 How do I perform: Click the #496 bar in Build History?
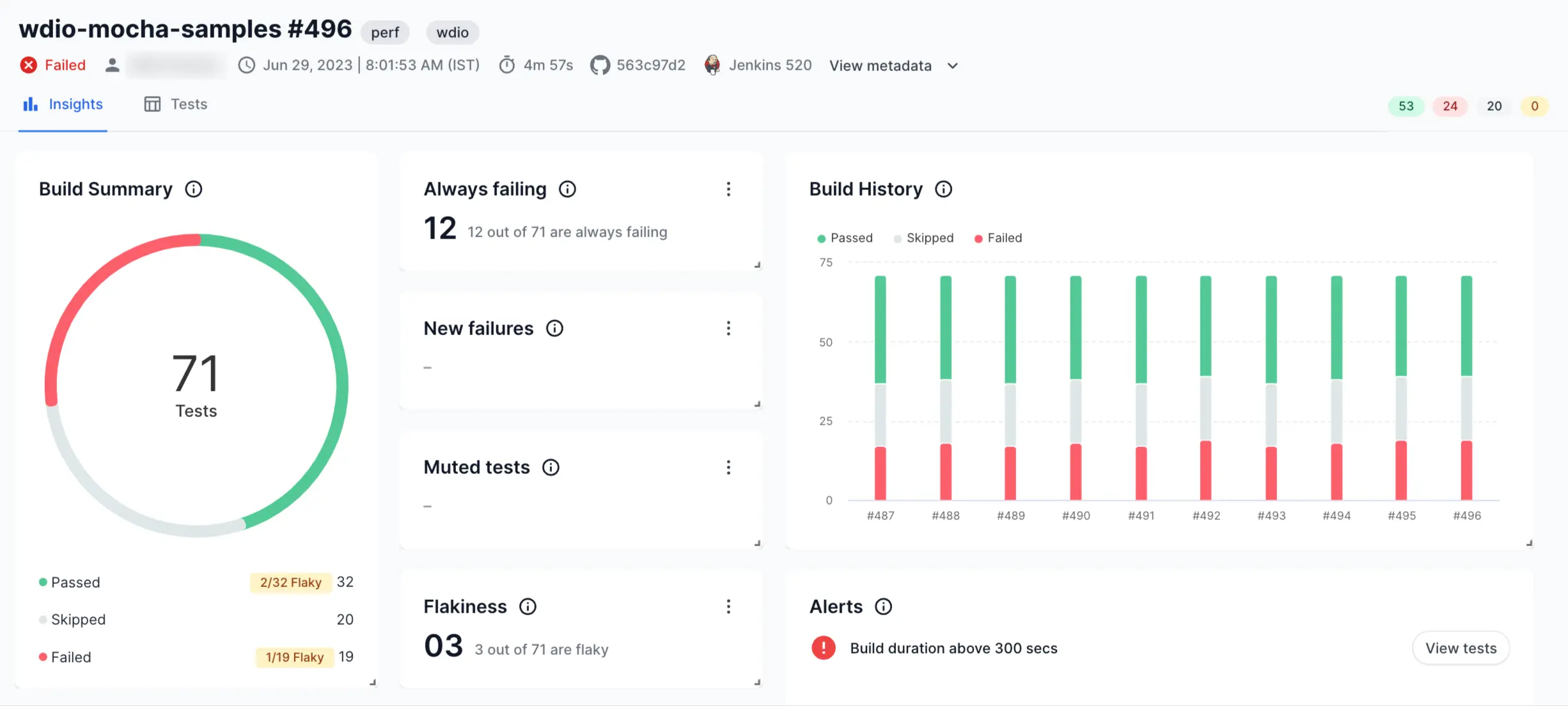pyautogui.click(x=1466, y=388)
